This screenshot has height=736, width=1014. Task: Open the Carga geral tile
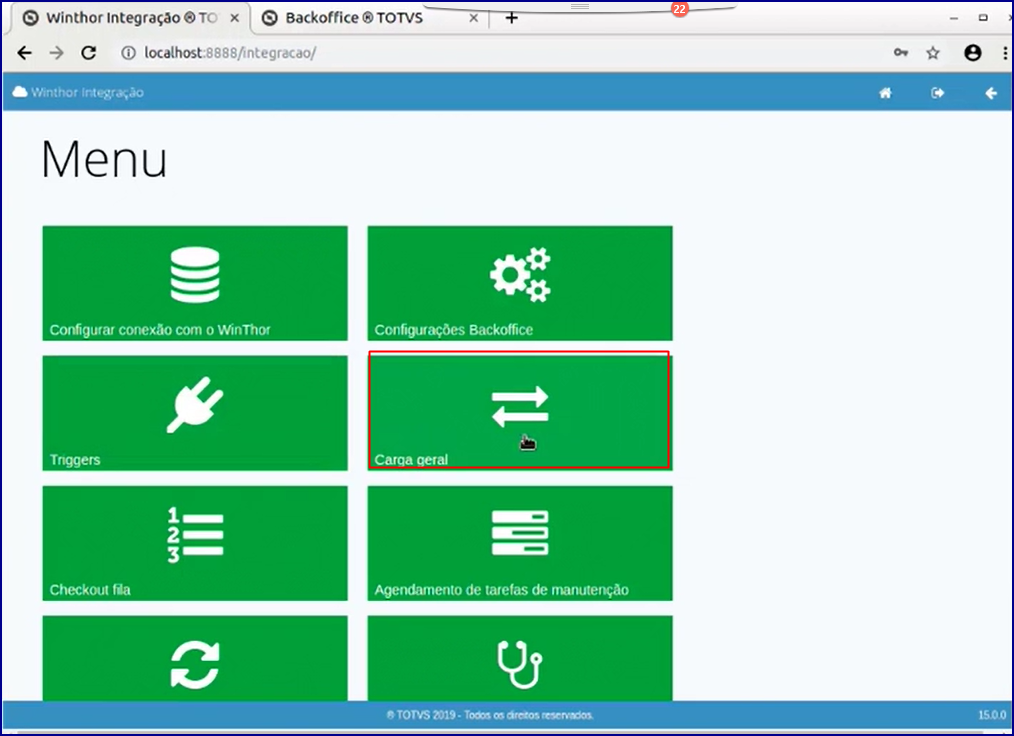click(520, 413)
